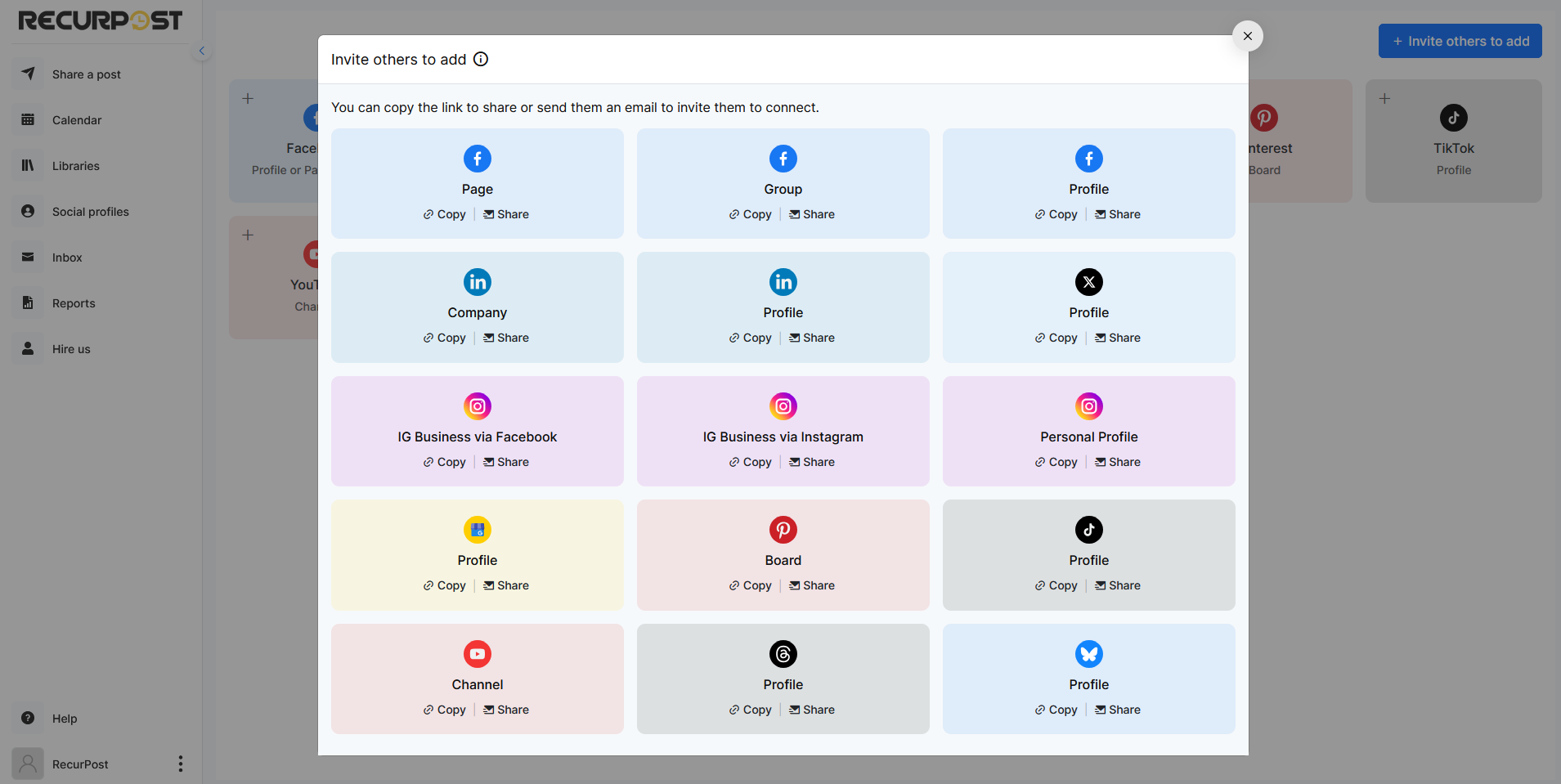
Task: Copy the Pinterest Board invite link
Action: click(x=751, y=585)
